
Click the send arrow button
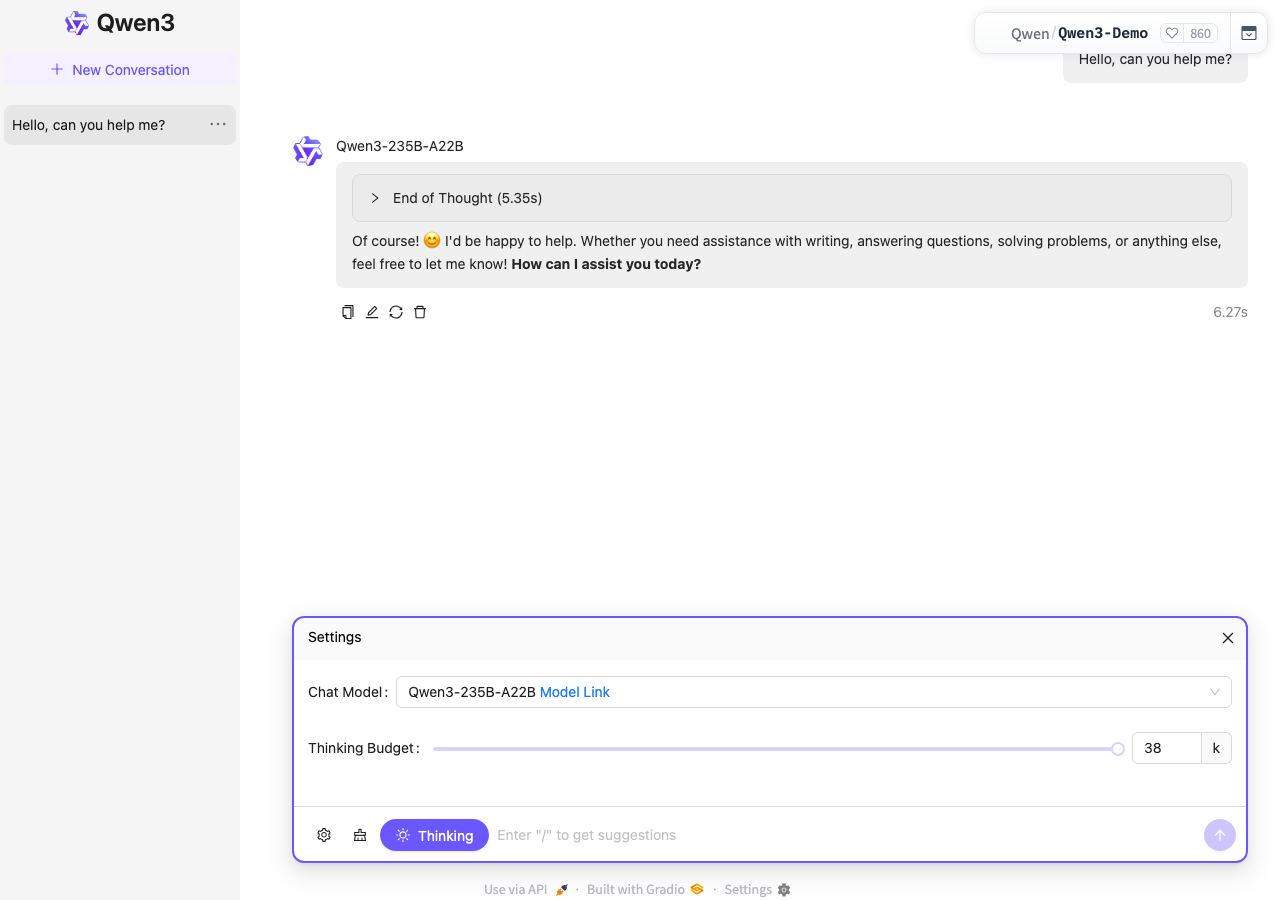coord(1220,835)
